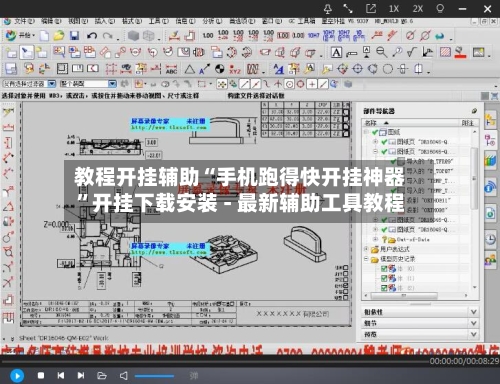Expand the 预览 panel section
This screenshot has height=384, width=500.
point(421,334)
